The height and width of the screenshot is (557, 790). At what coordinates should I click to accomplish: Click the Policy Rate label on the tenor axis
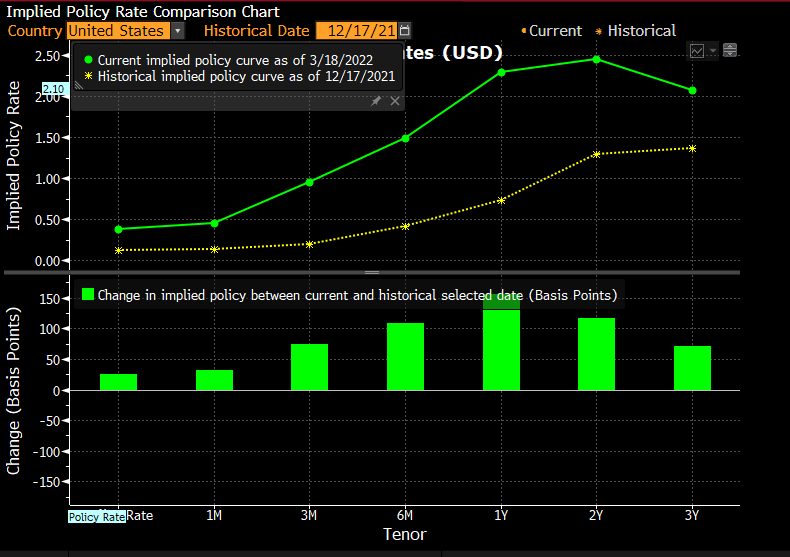click(x=97, y=516)
